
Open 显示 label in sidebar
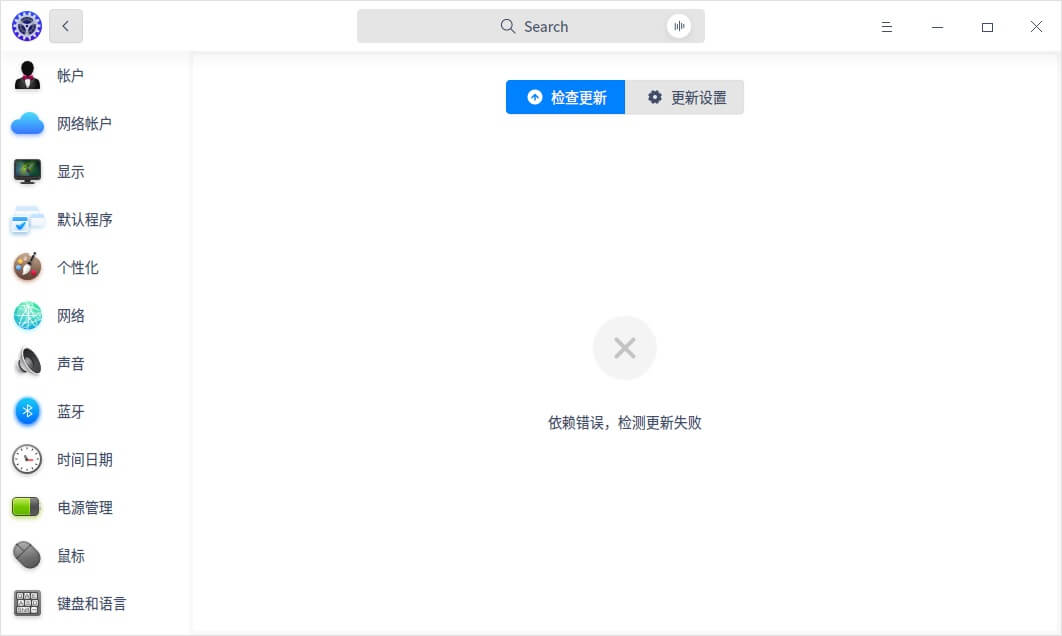(70, 171)
